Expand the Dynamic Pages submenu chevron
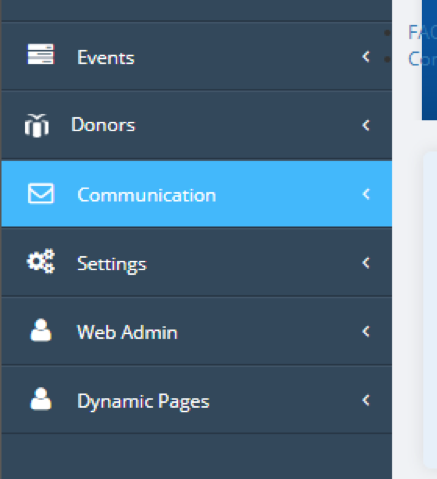Screen dimensions: 437x479 pos(366,400)
